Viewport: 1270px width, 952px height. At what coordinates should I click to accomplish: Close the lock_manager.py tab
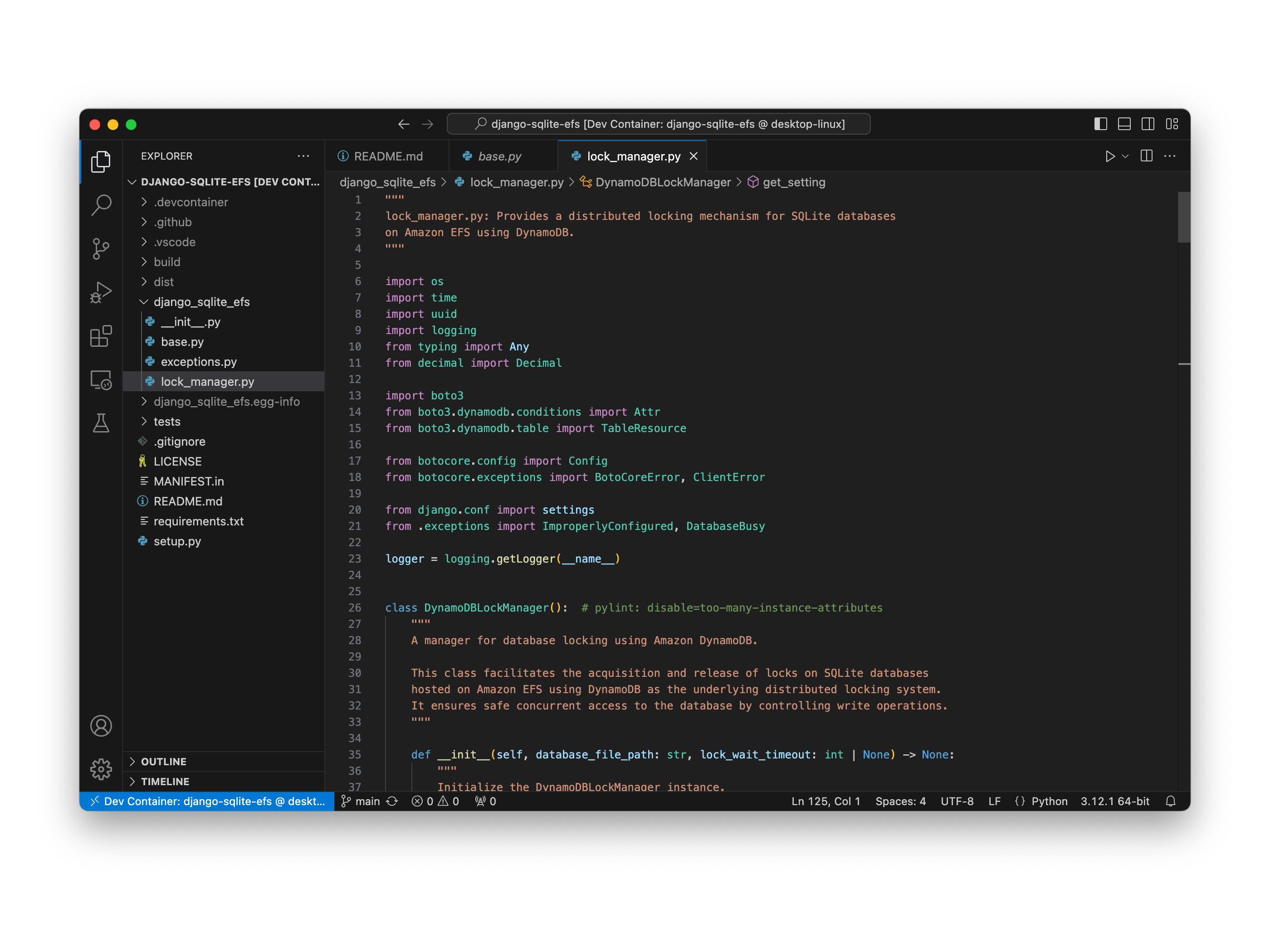[694, 156]
